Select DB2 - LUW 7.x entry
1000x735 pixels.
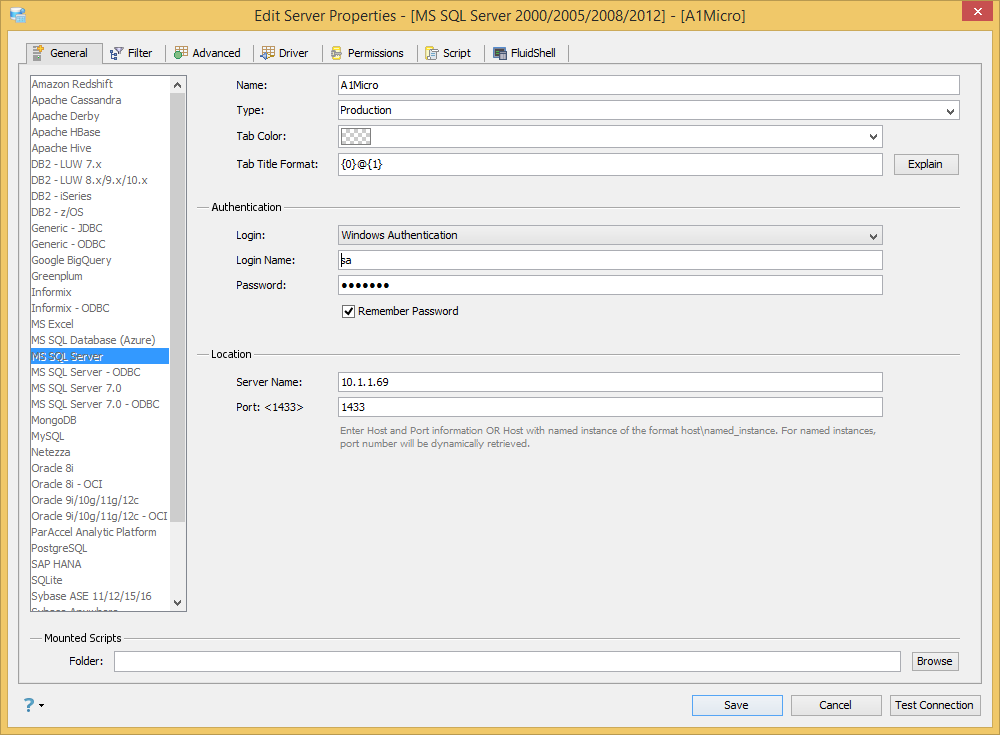coord(66,164)
